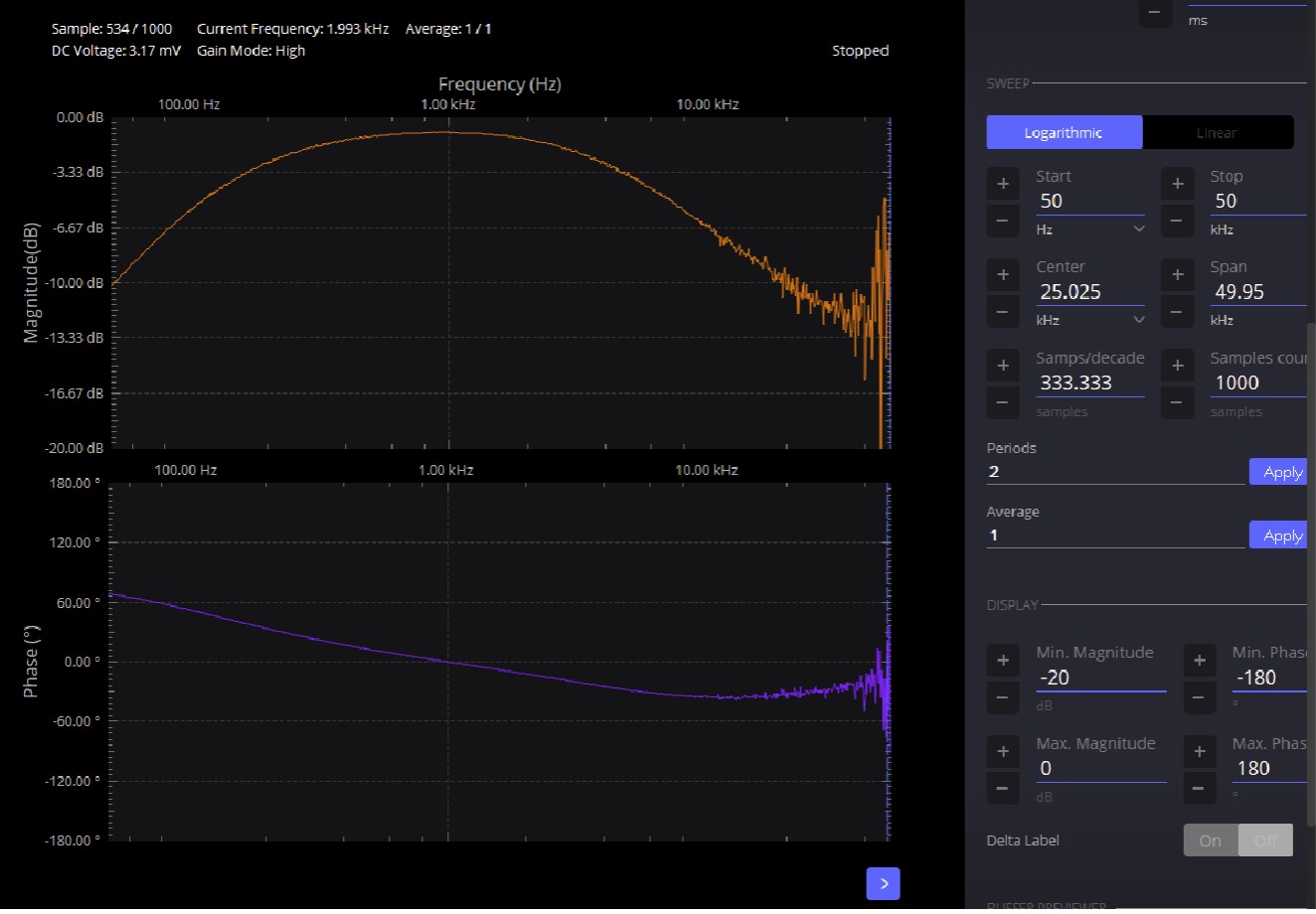Click the Gain Mode: High readout

(251, 51)
